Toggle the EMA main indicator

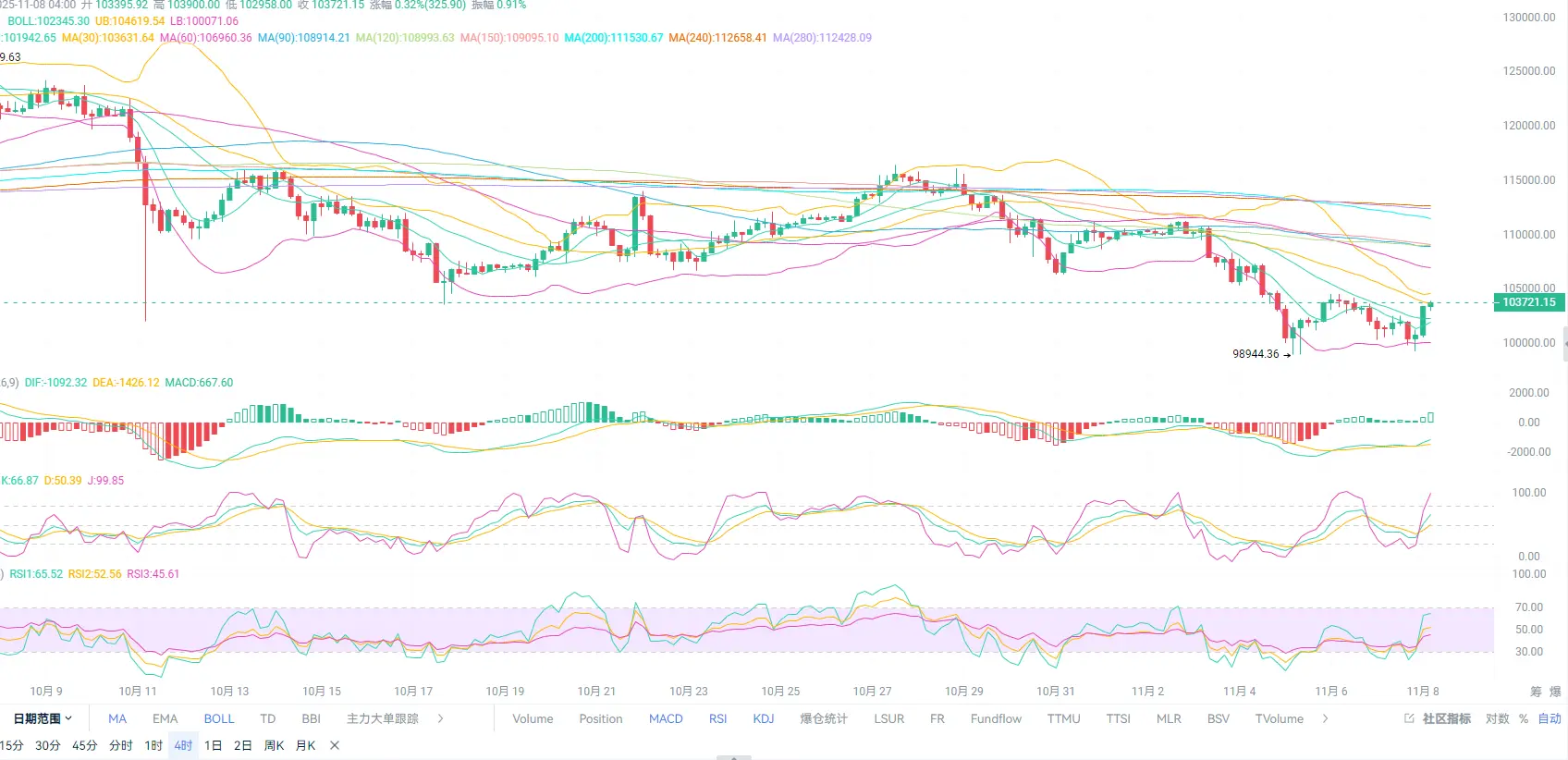click(165, 718)
